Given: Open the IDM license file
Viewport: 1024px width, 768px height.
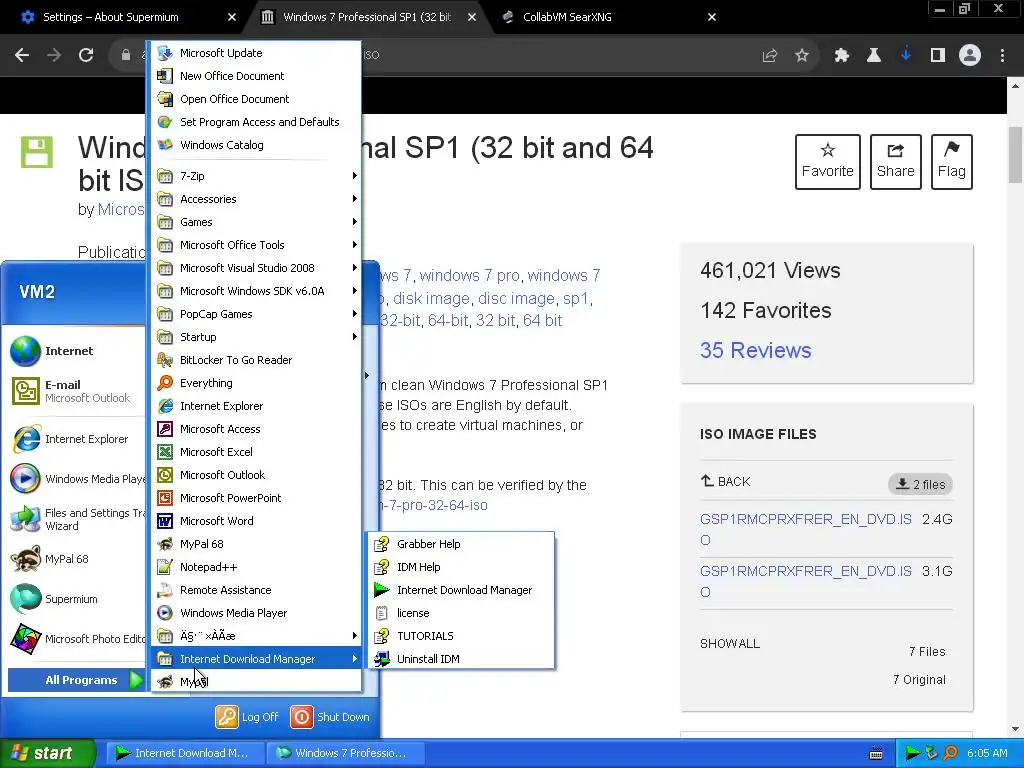Looking at the screenshot, I should point(461,613).
